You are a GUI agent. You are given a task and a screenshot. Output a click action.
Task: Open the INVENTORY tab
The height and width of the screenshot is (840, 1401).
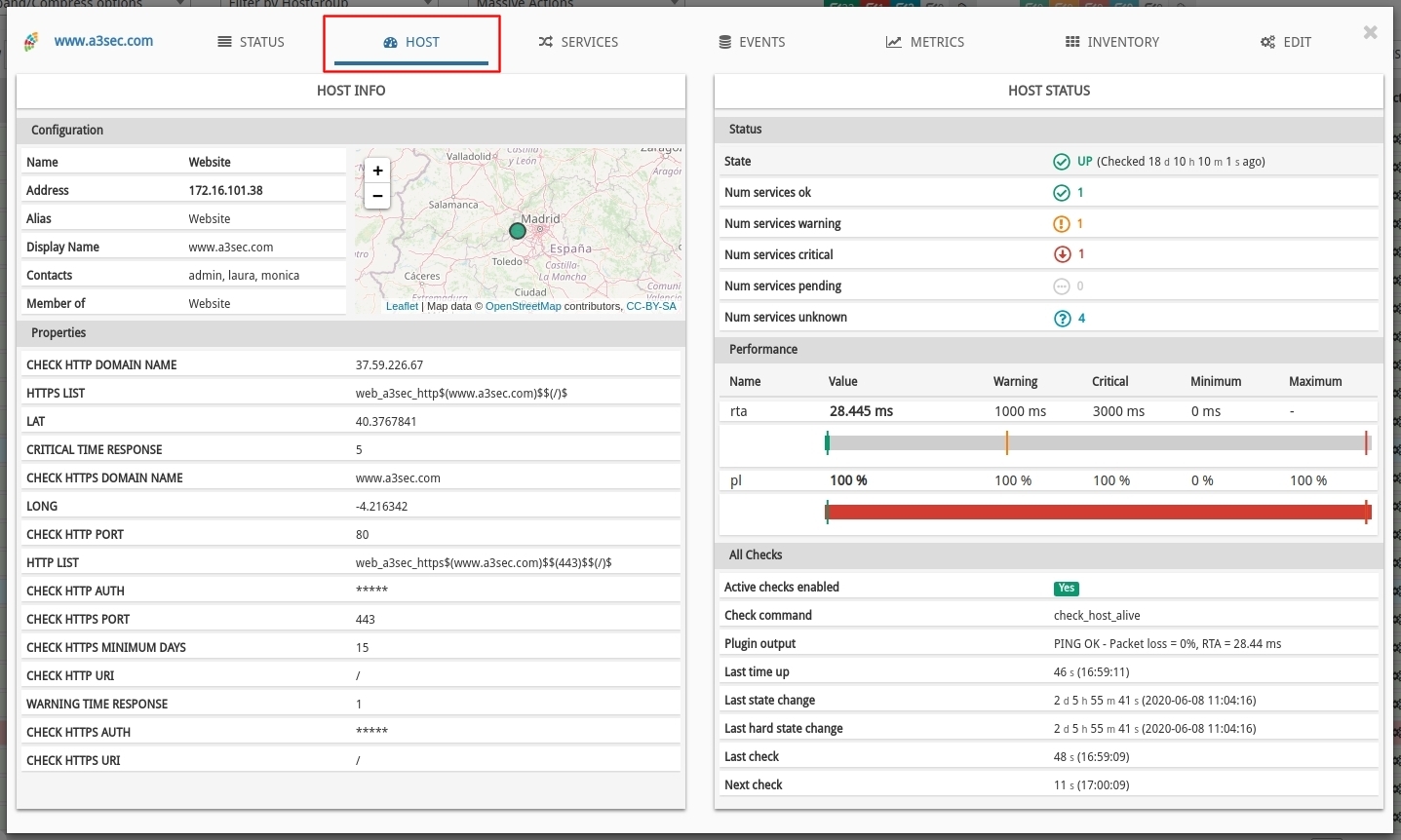(1112, 42)
